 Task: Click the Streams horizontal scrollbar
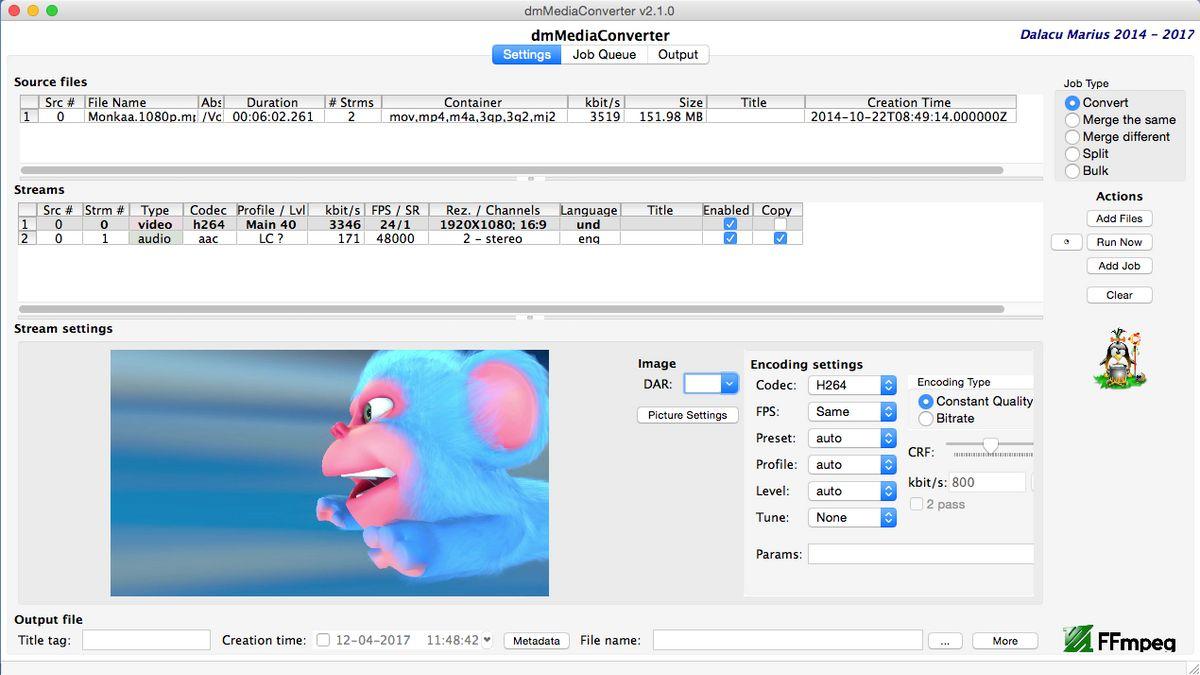[x=511, y=309]
